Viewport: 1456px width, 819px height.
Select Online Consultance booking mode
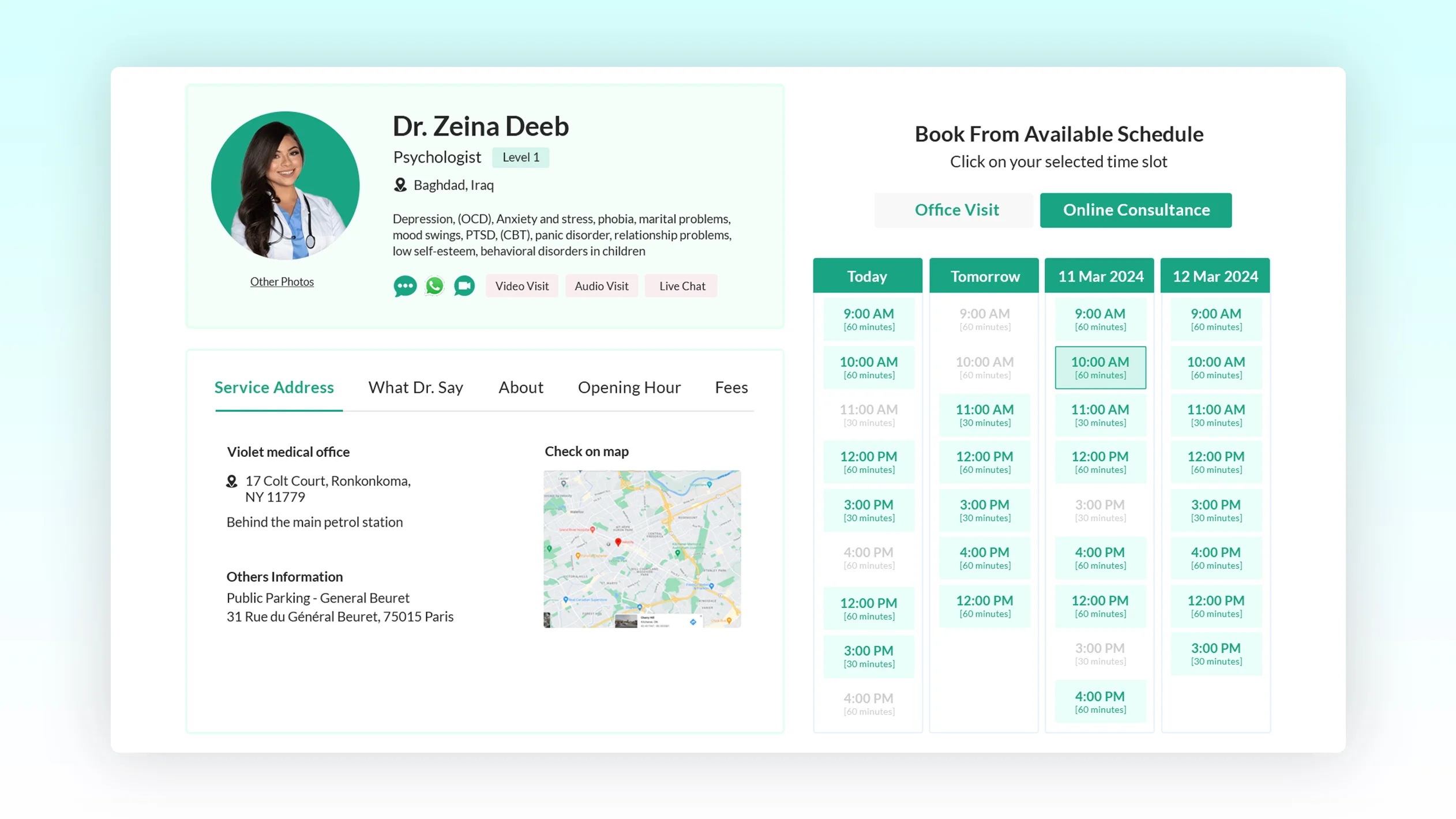click(1136, 209)
